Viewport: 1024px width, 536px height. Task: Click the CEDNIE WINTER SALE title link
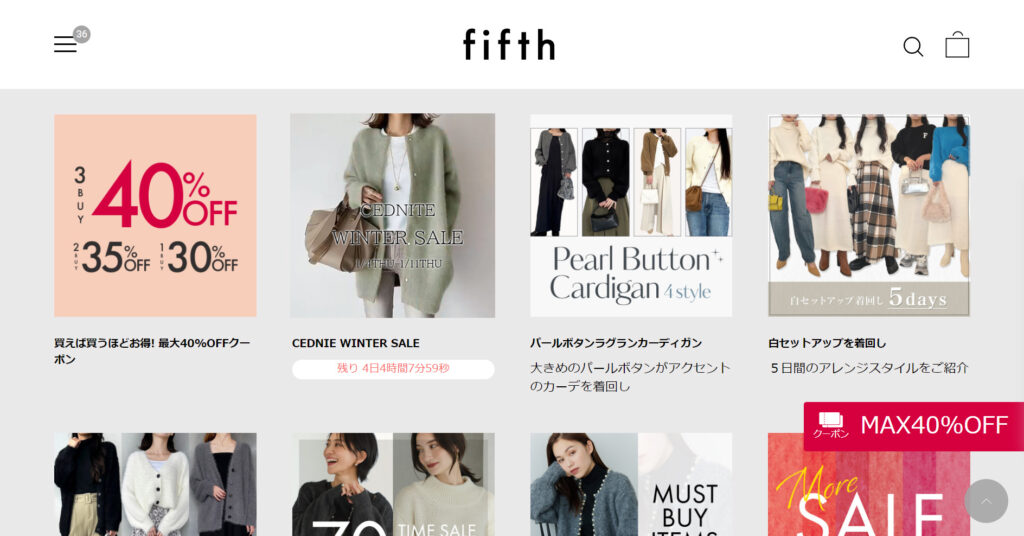[x=356, y=343]
